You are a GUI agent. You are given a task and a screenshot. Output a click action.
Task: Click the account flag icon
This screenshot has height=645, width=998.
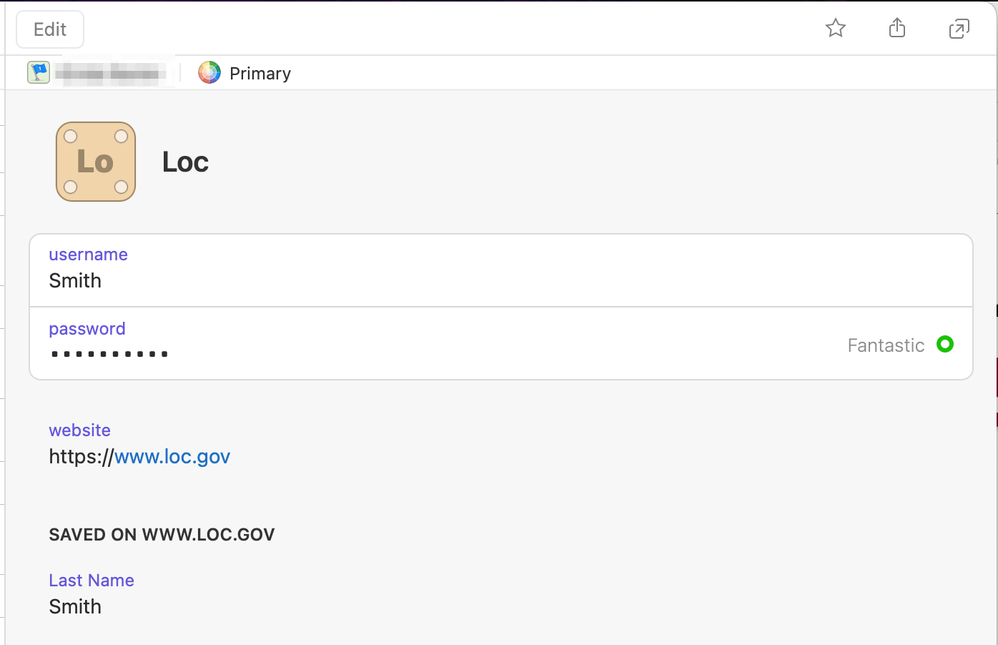click(x=39, y=73)
